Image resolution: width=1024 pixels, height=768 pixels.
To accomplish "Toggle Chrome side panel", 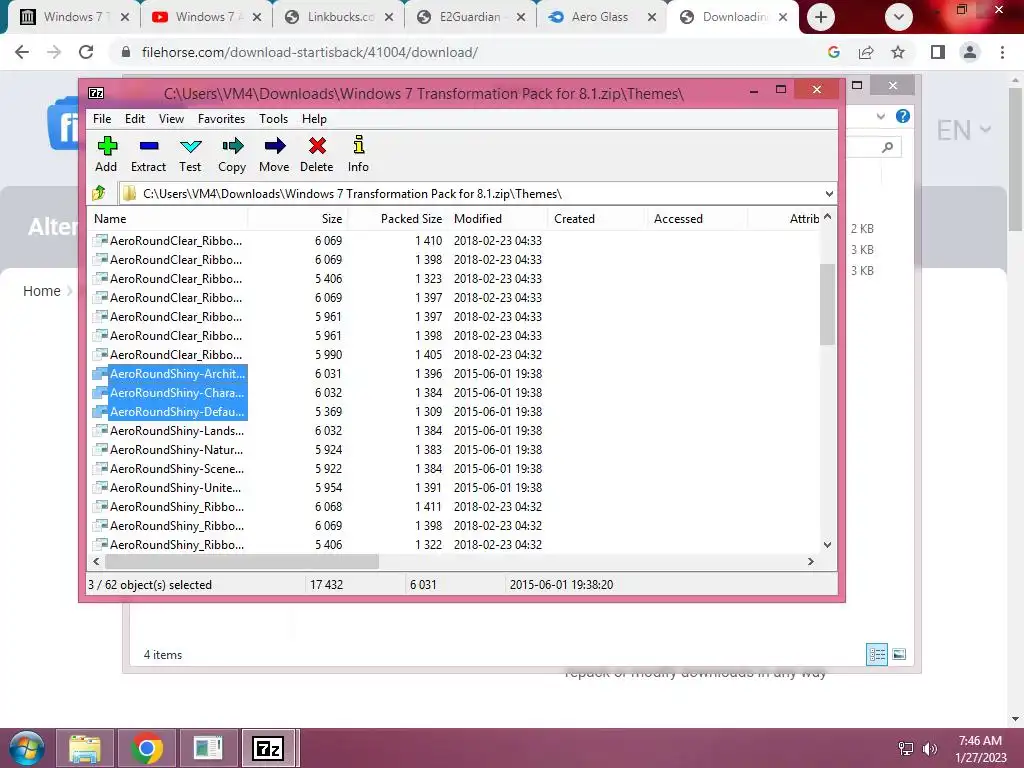I will [938, 52].
